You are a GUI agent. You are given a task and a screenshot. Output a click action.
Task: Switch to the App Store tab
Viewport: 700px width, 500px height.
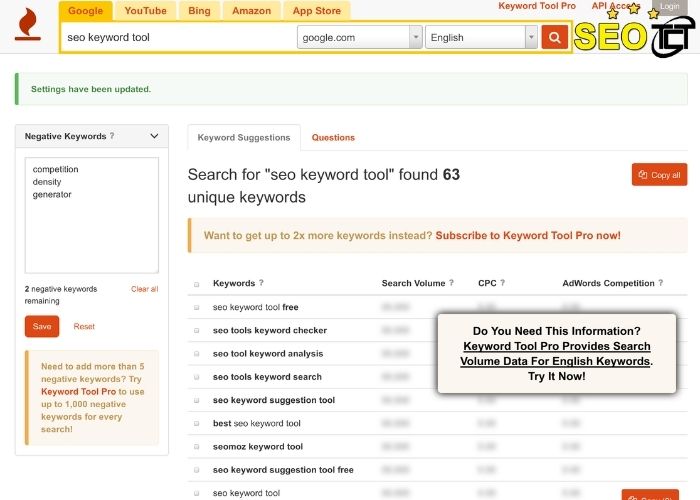[x=317, y=11]
